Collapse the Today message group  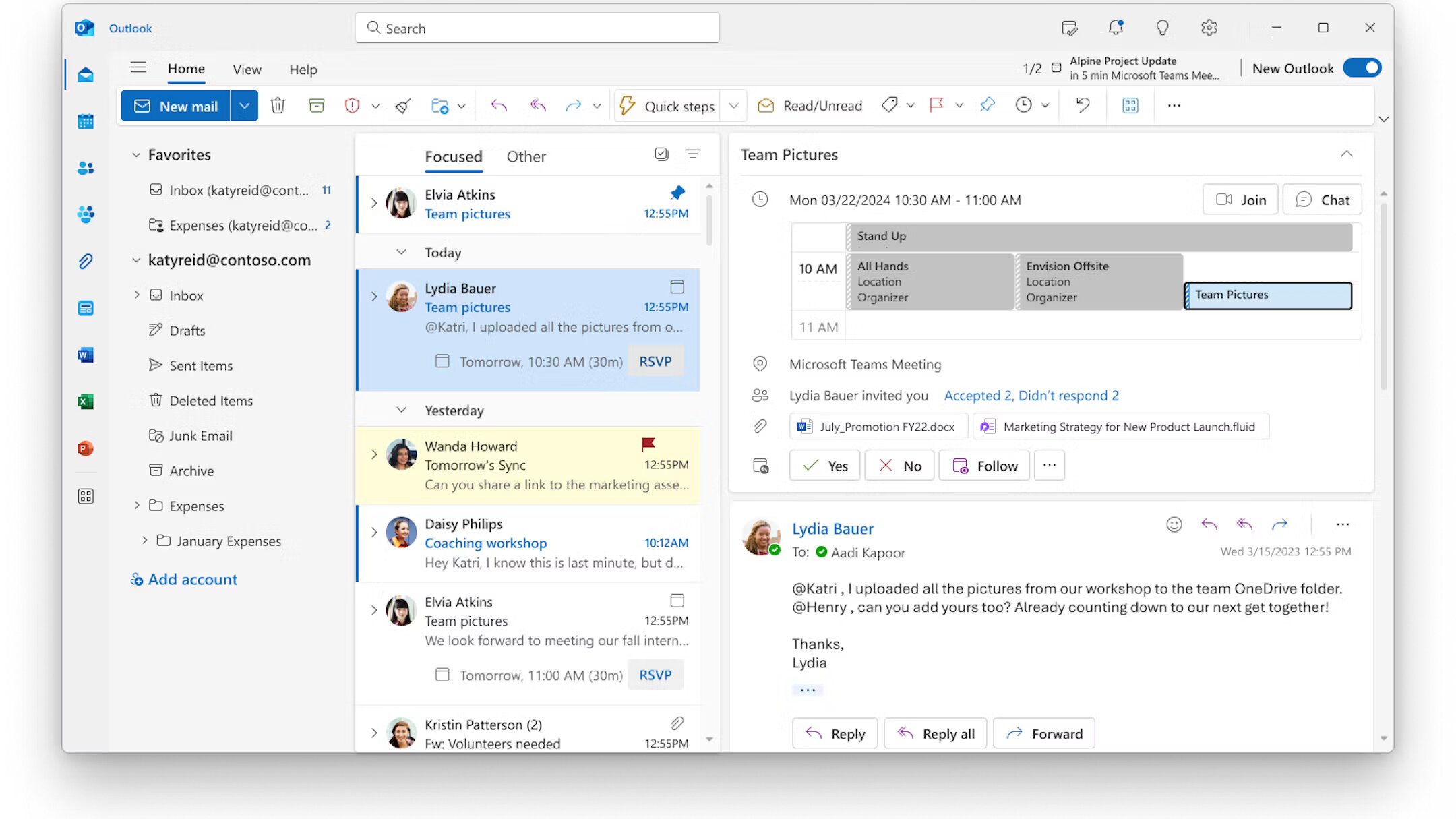[x=401, y=252]
